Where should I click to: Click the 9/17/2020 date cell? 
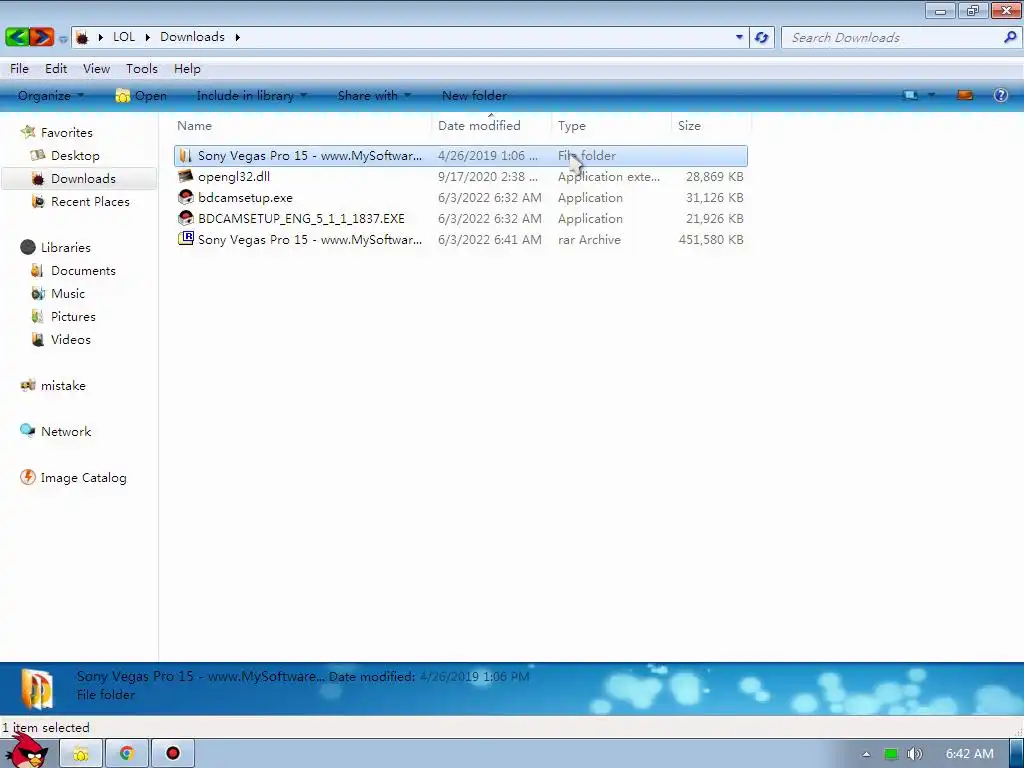(488, 177)
